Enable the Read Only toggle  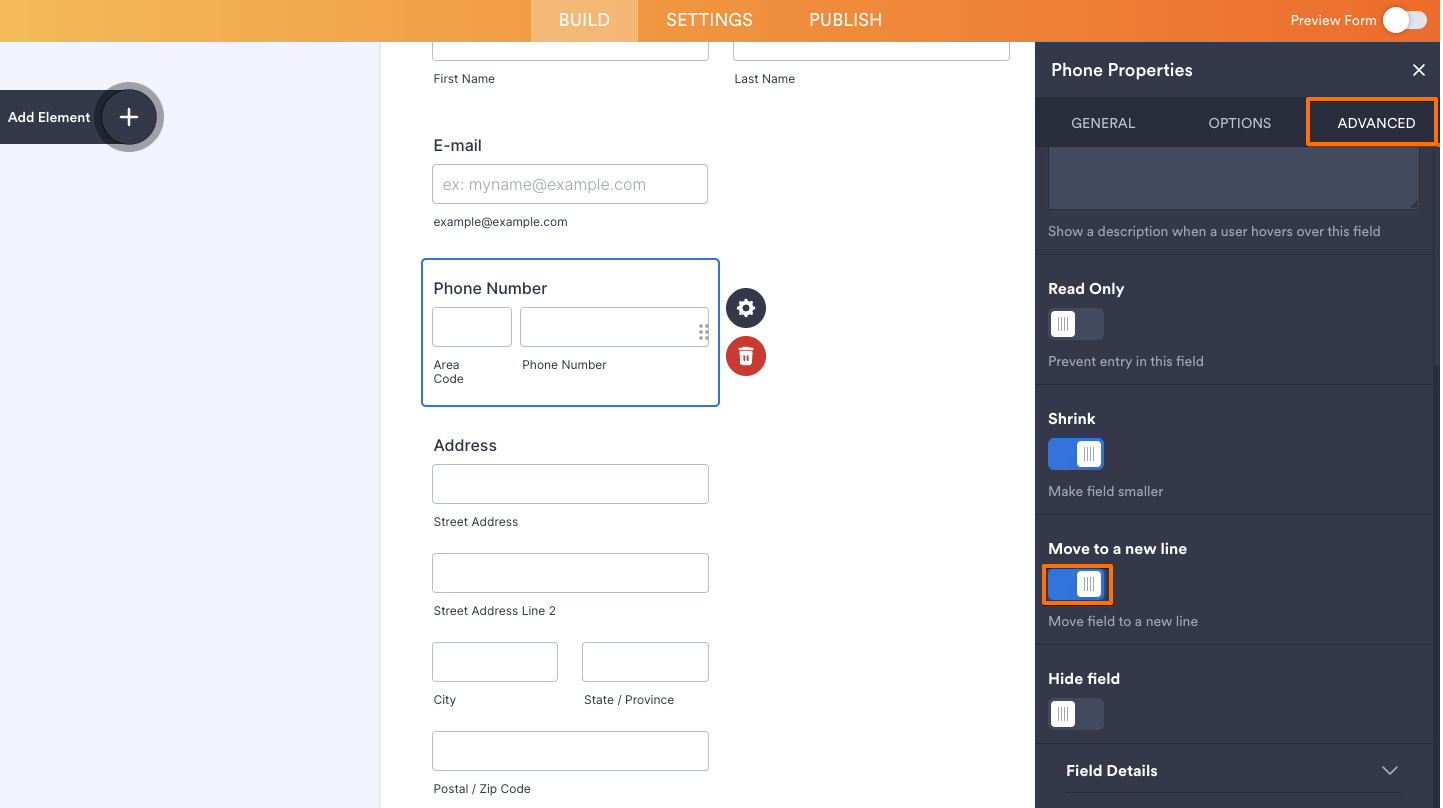[1075, 323]
